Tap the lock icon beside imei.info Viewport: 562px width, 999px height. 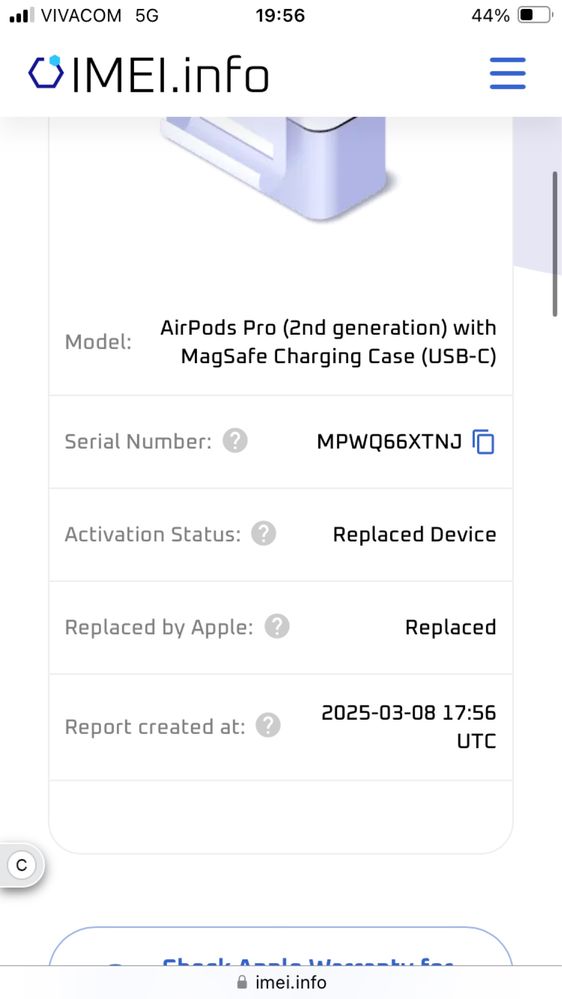[x=242, y=982]
